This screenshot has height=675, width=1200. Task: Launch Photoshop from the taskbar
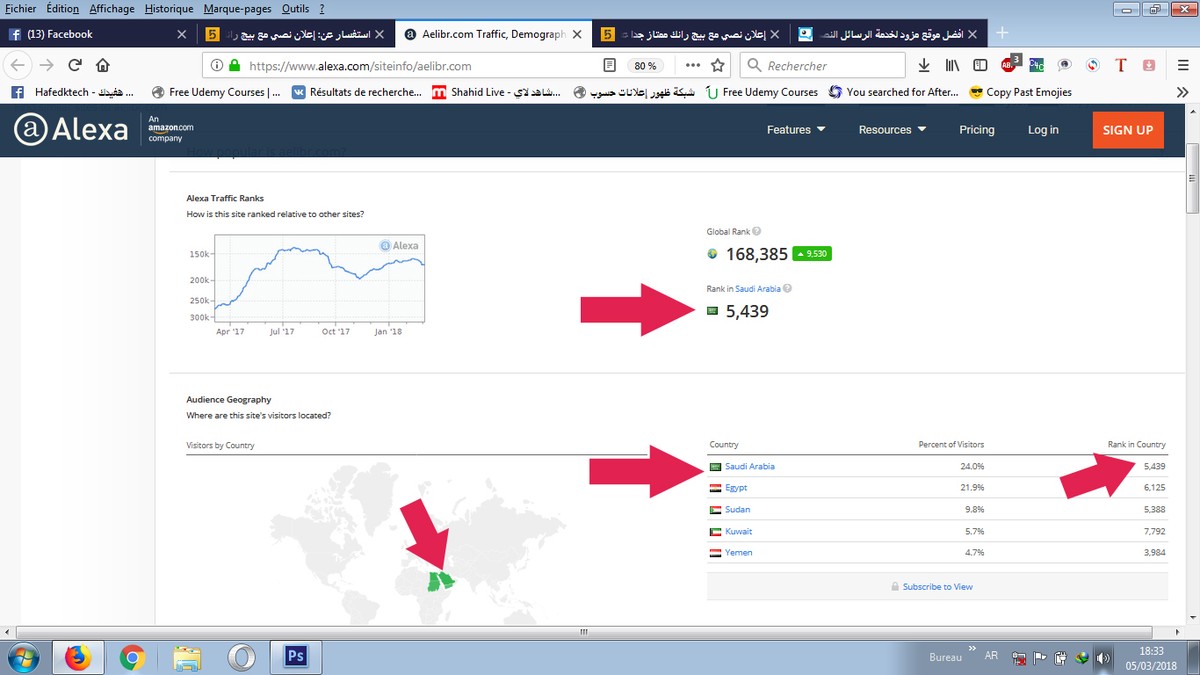296,656
